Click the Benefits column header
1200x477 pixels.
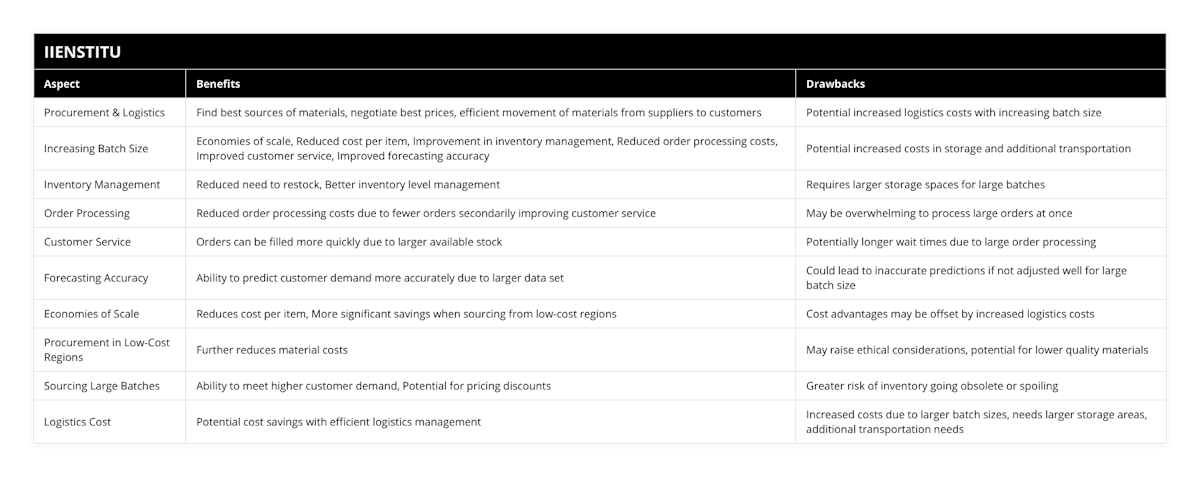pyautogui.click(x=218, y=84)
